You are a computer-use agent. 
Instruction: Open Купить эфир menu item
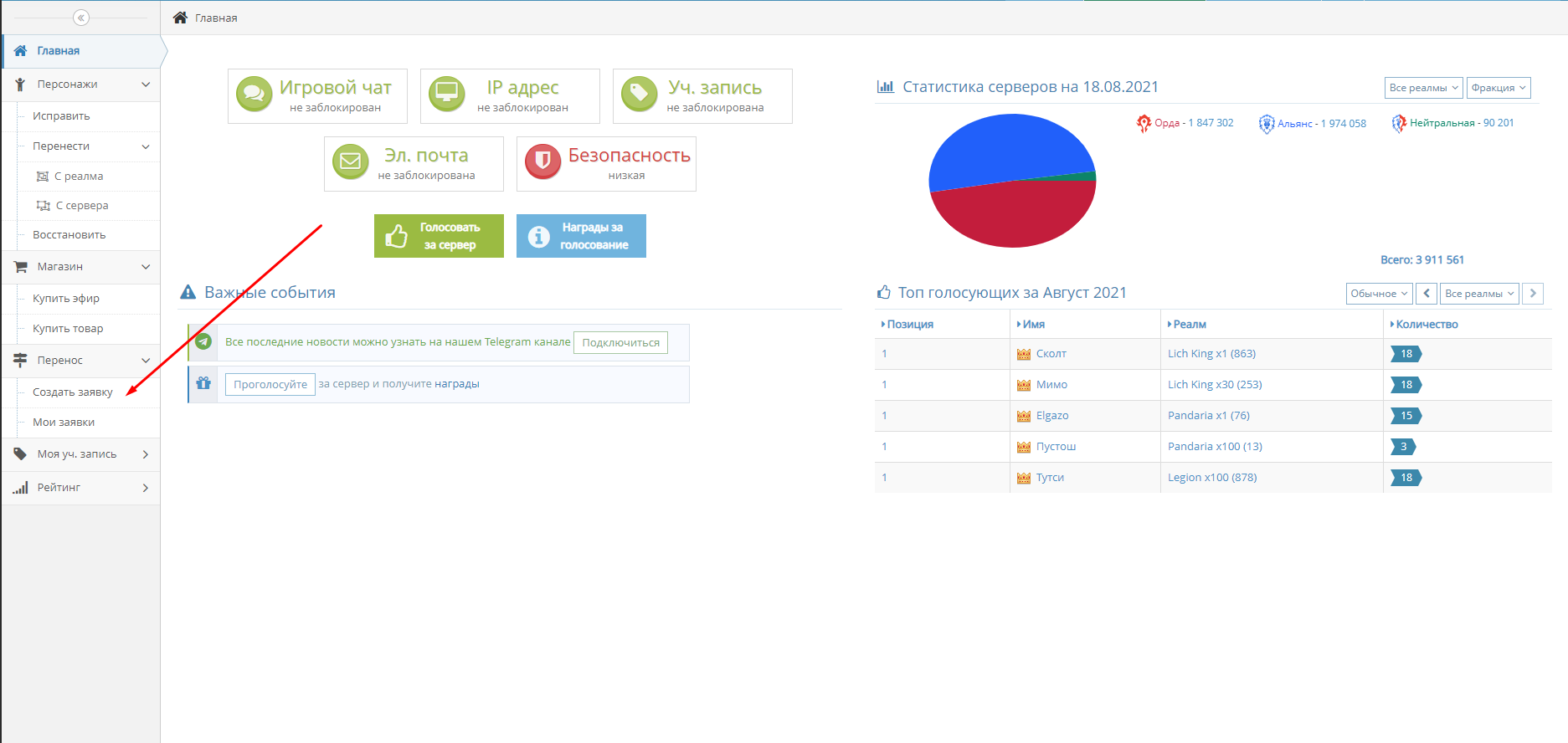(x=88, y=299)
